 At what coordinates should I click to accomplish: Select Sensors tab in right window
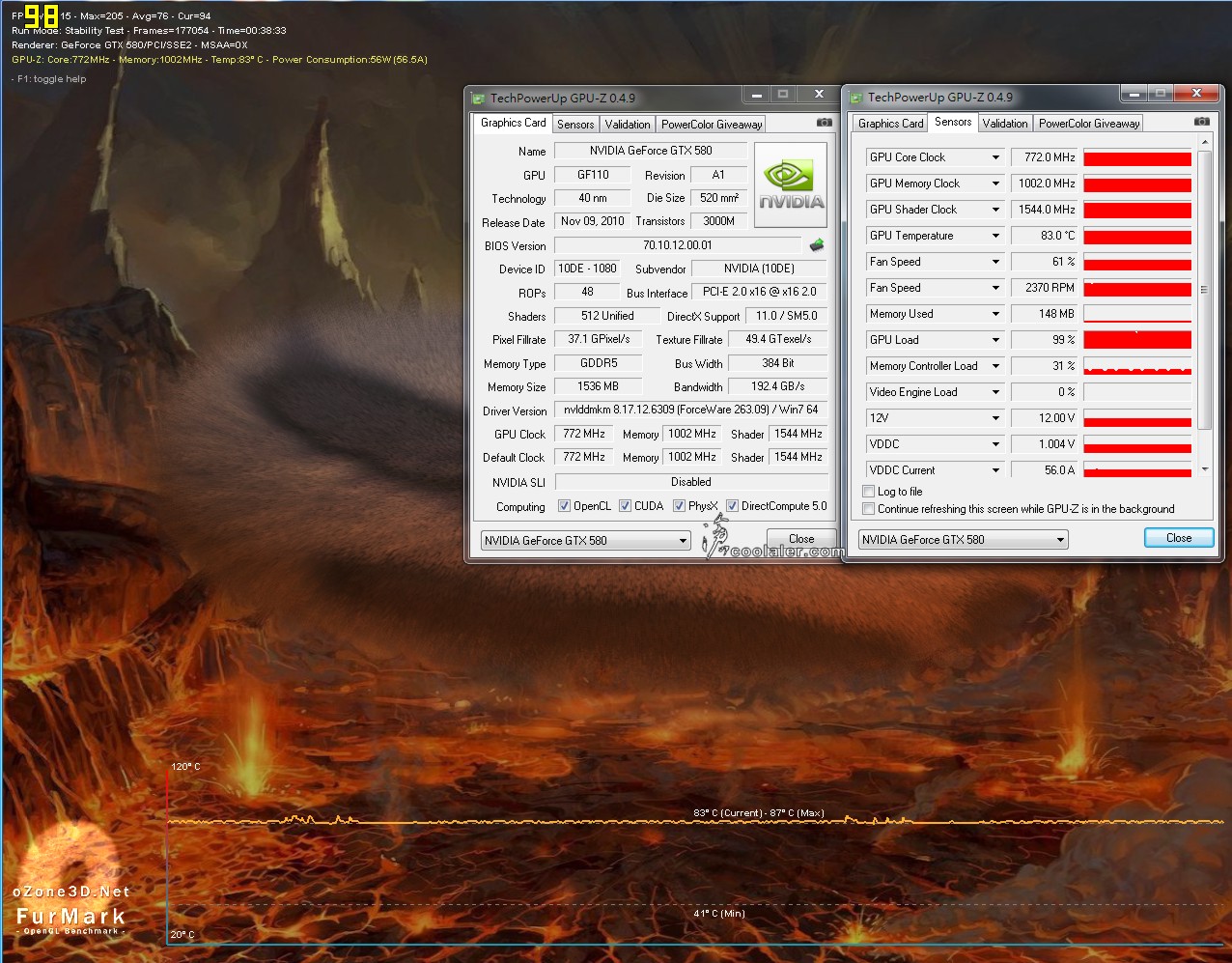[953, 122]
